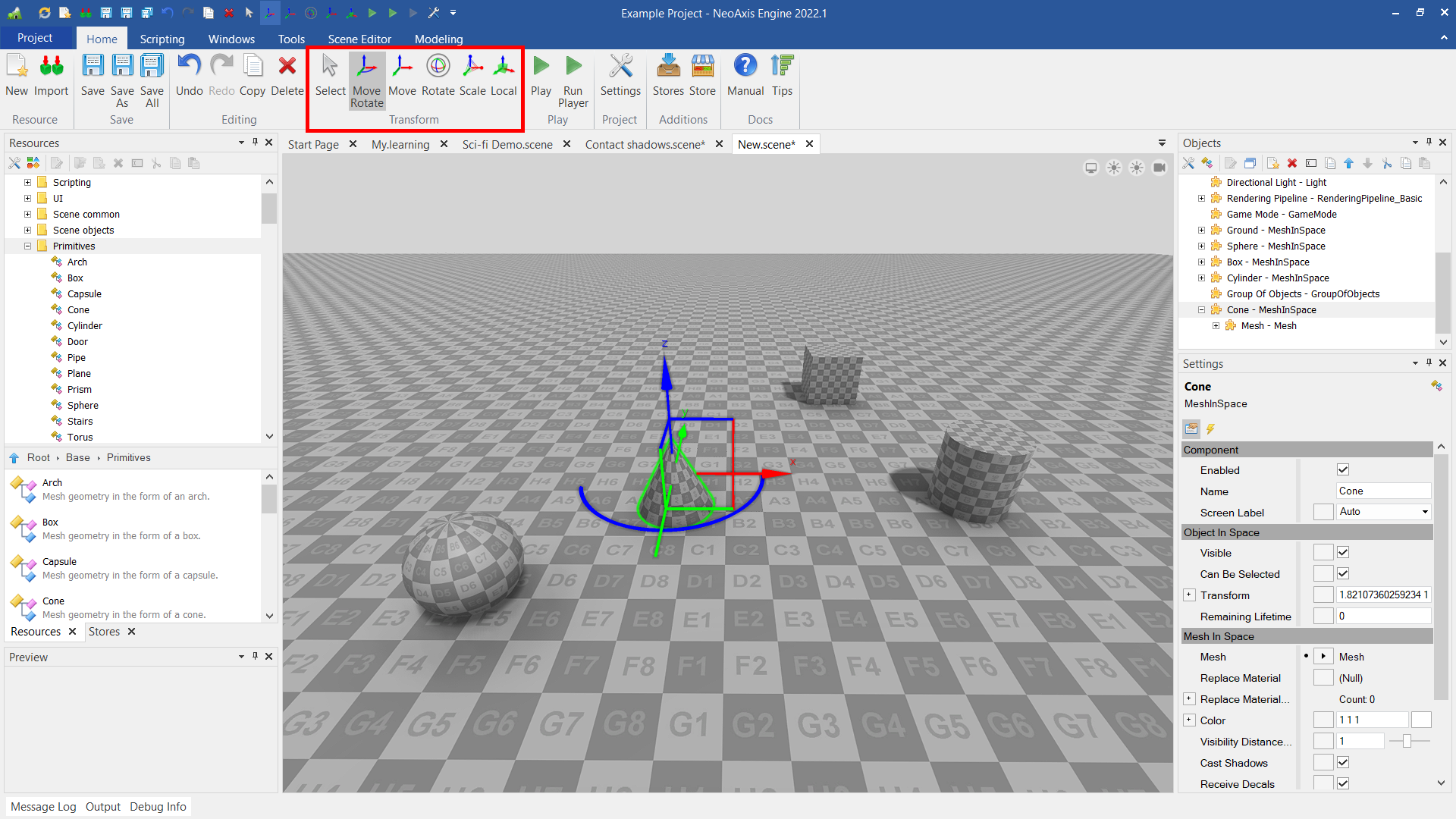The height and width of the screenshot is (819, 1456).
Task: Click the Import resource icon
Action: 51,75
